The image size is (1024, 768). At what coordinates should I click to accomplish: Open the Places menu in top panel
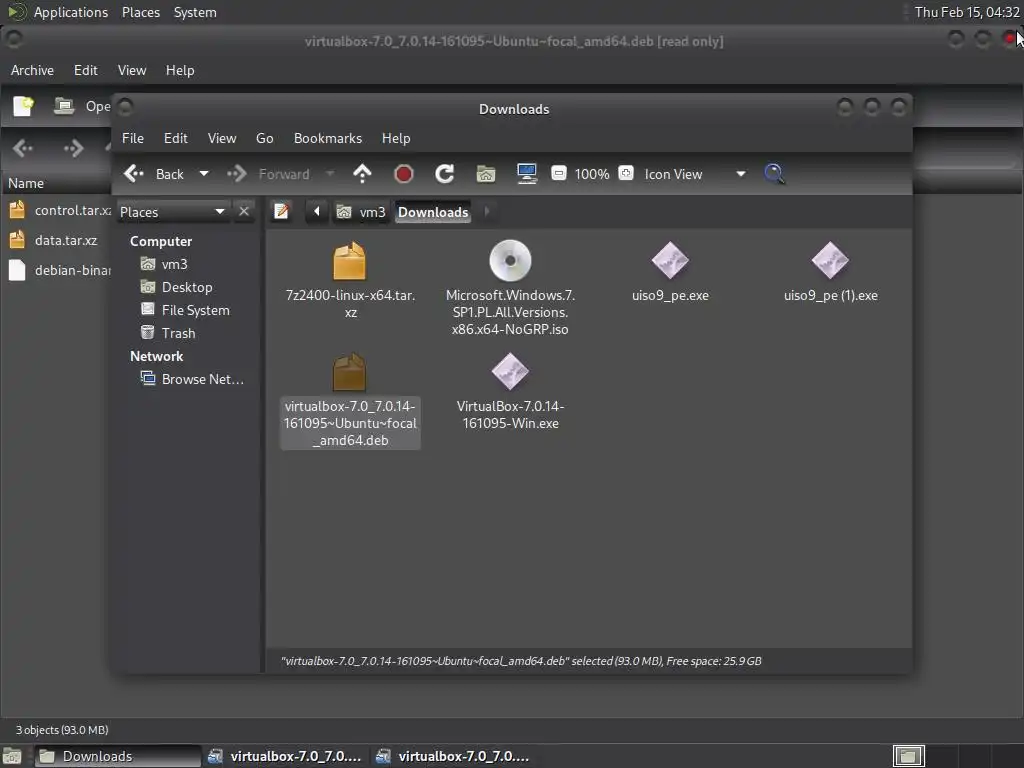(x=141, y=12)
